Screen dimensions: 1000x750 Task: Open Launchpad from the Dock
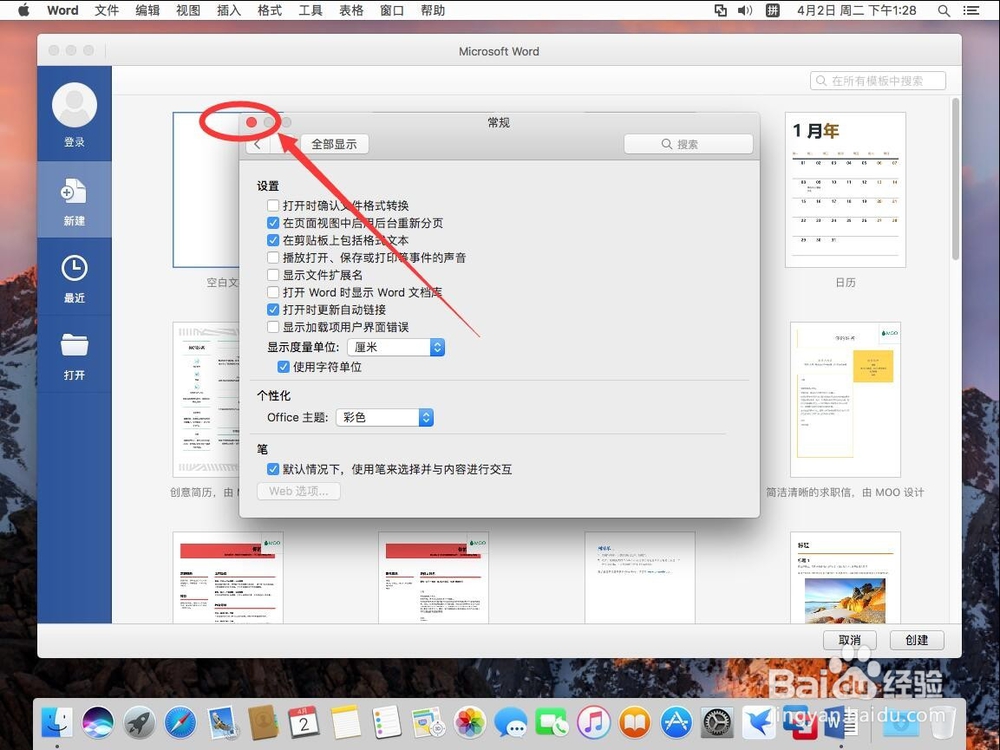140,723
